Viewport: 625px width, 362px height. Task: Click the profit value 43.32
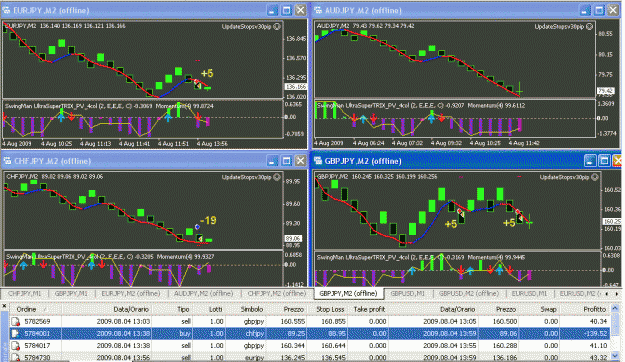[598, 358]
